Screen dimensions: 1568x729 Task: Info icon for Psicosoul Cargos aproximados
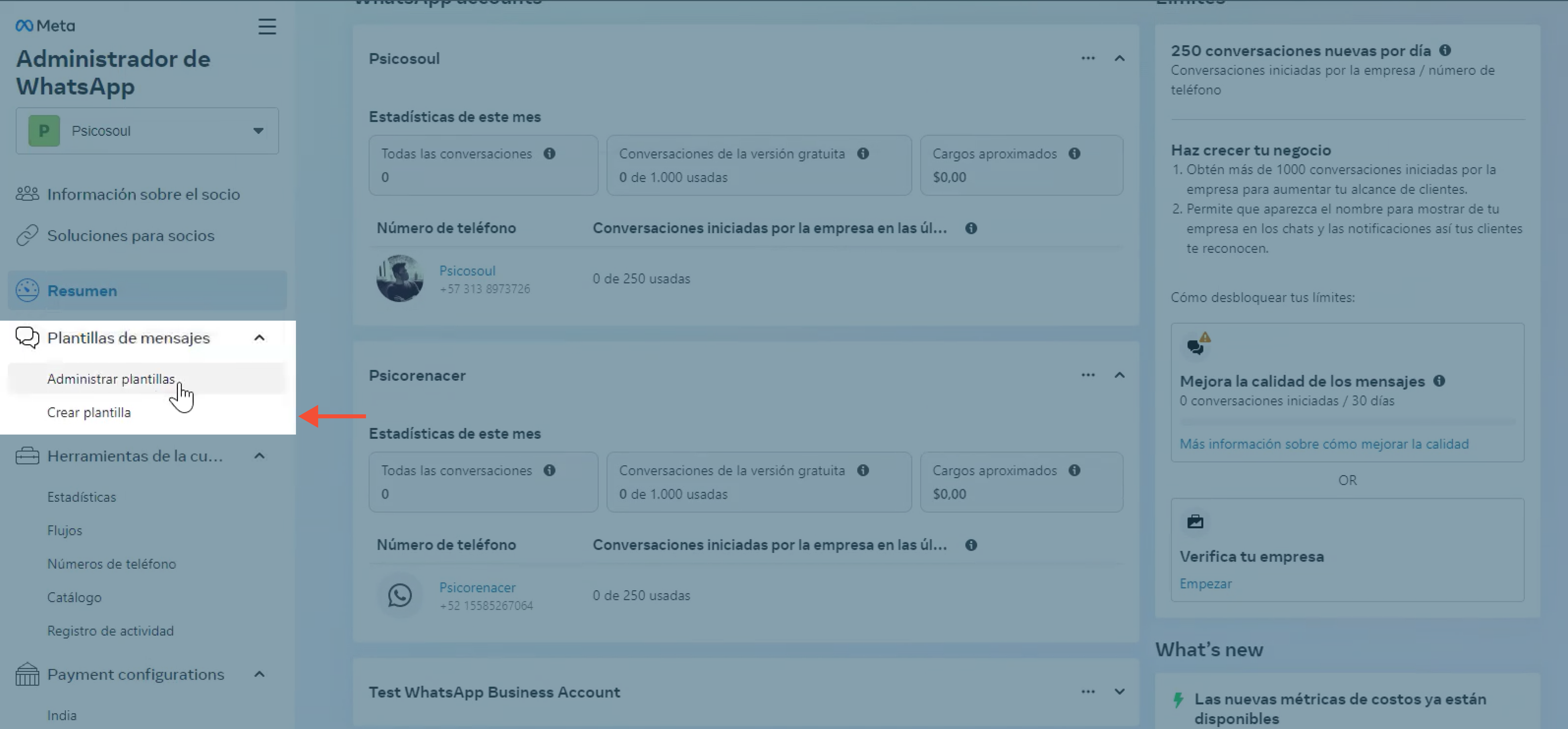(x=1074, y=153)
